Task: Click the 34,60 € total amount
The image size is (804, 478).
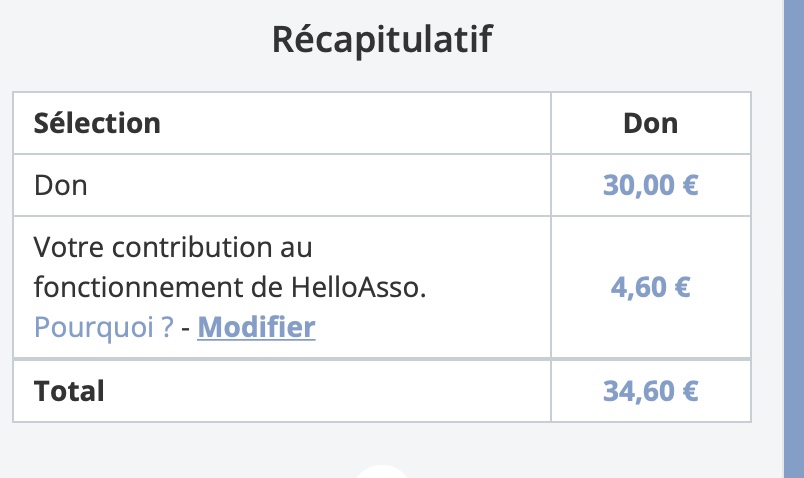Action: tap(651, 391)
